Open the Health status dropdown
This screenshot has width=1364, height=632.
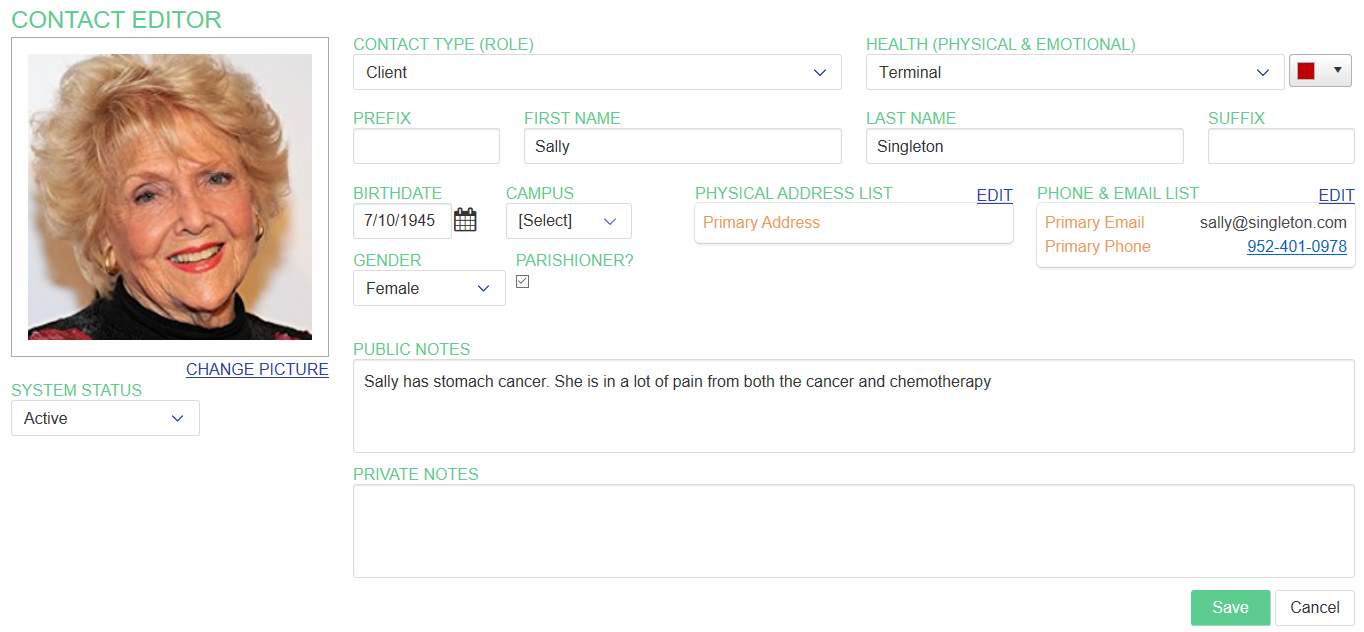click(x=1074, y=72)
